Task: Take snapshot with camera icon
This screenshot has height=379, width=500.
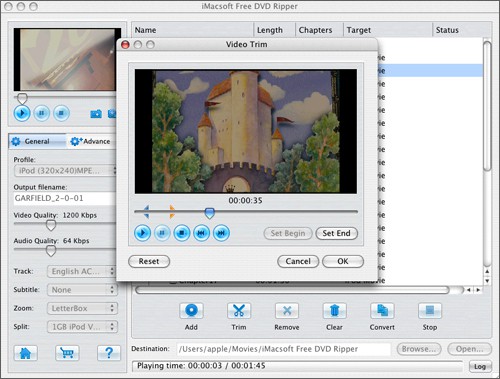Action: pyautogui.click(x=96, y=114)
